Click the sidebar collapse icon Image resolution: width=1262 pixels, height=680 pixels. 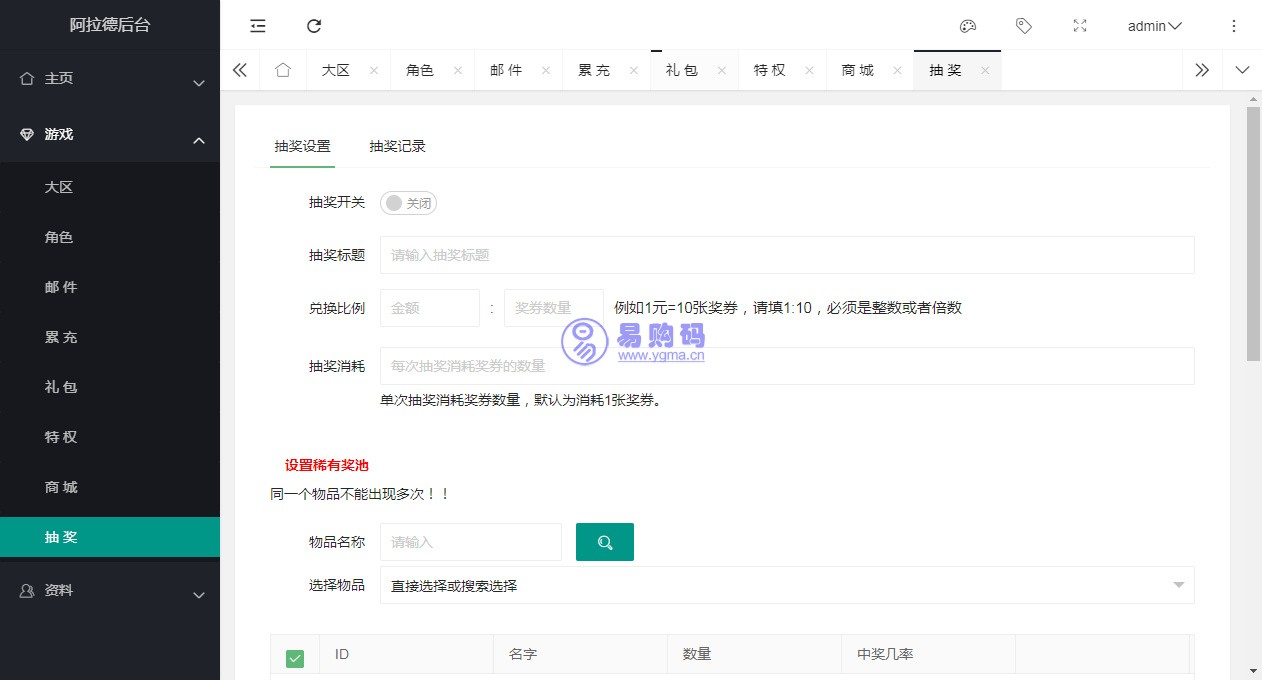click(x=258, y=26)
